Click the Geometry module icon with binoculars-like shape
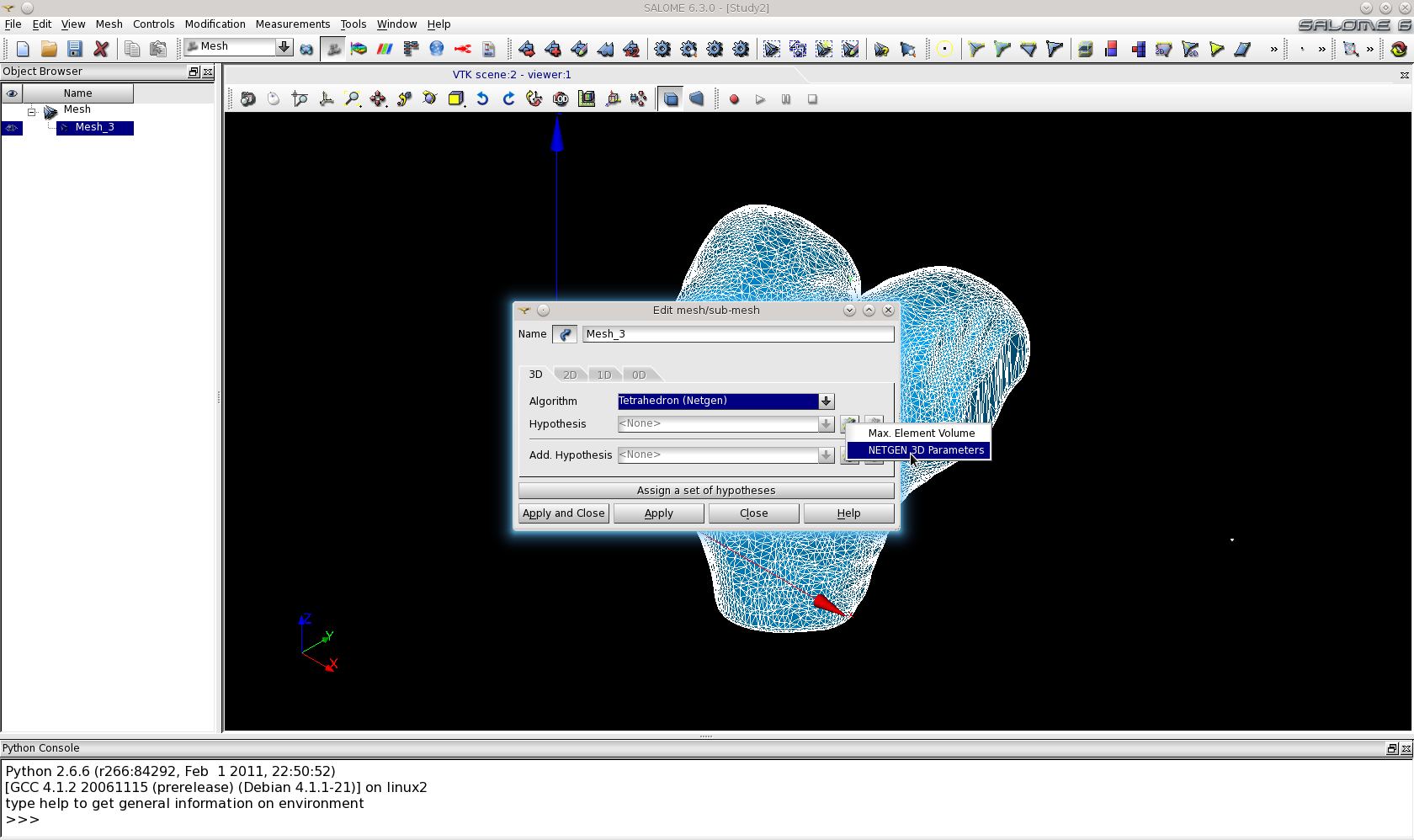 tap(307, 49)
